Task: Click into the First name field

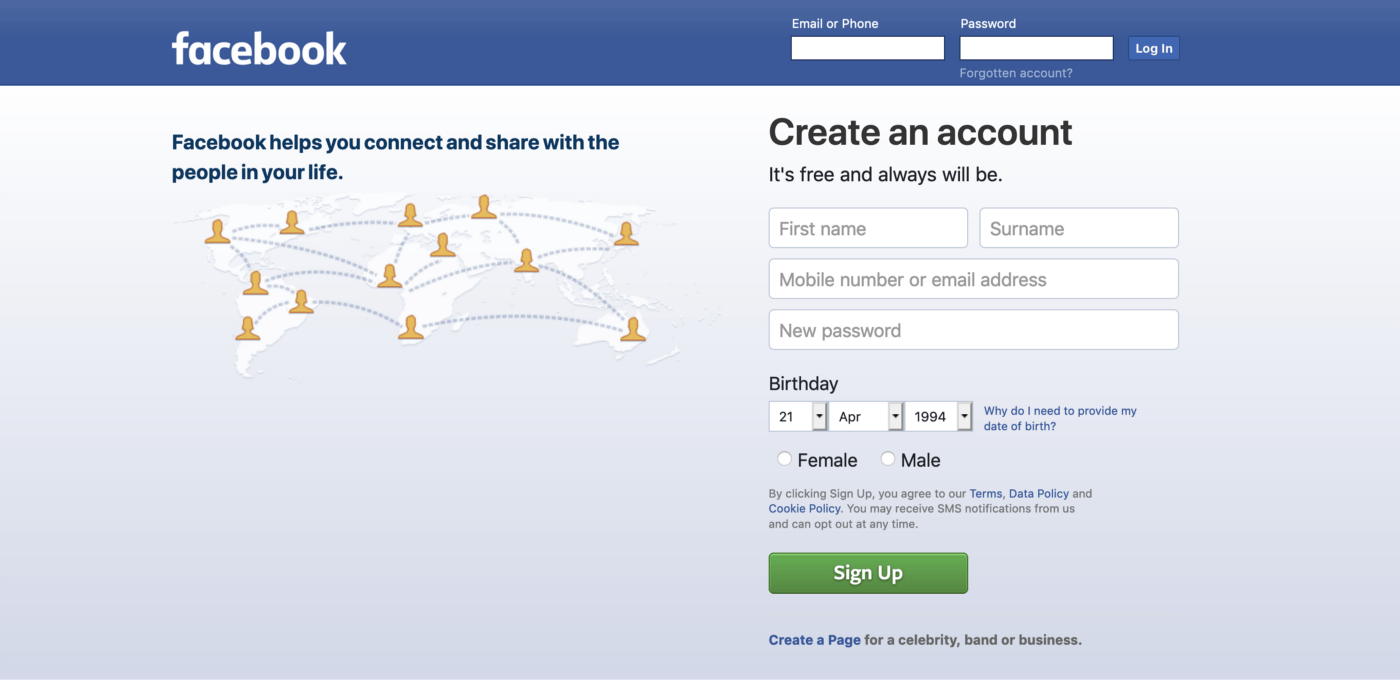Action: click(868, 228)
